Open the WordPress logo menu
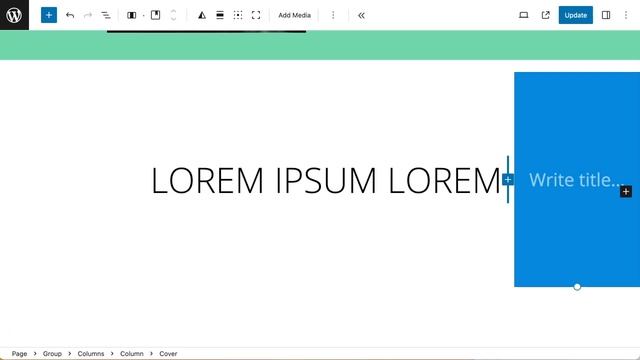 (14, 15)
